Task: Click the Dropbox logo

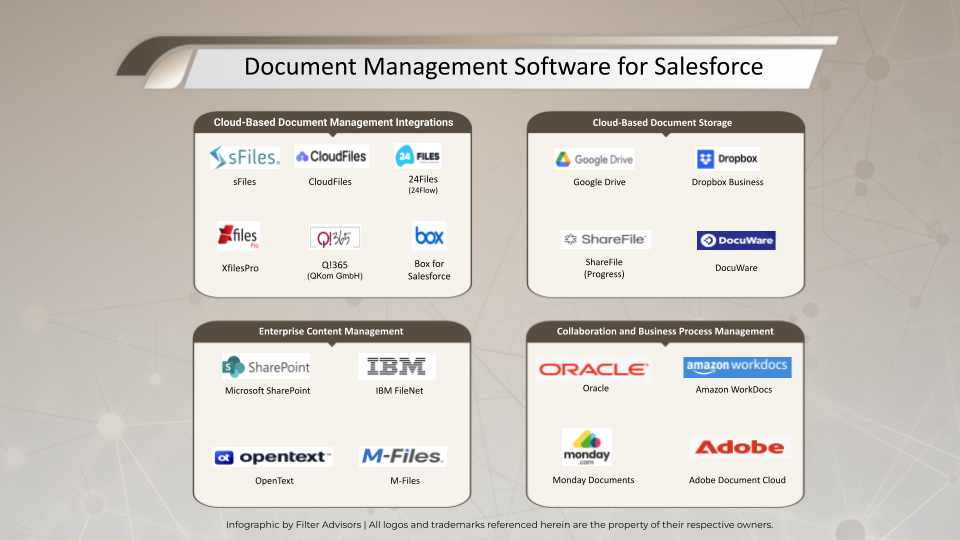Action: click(x=728, y=159)
